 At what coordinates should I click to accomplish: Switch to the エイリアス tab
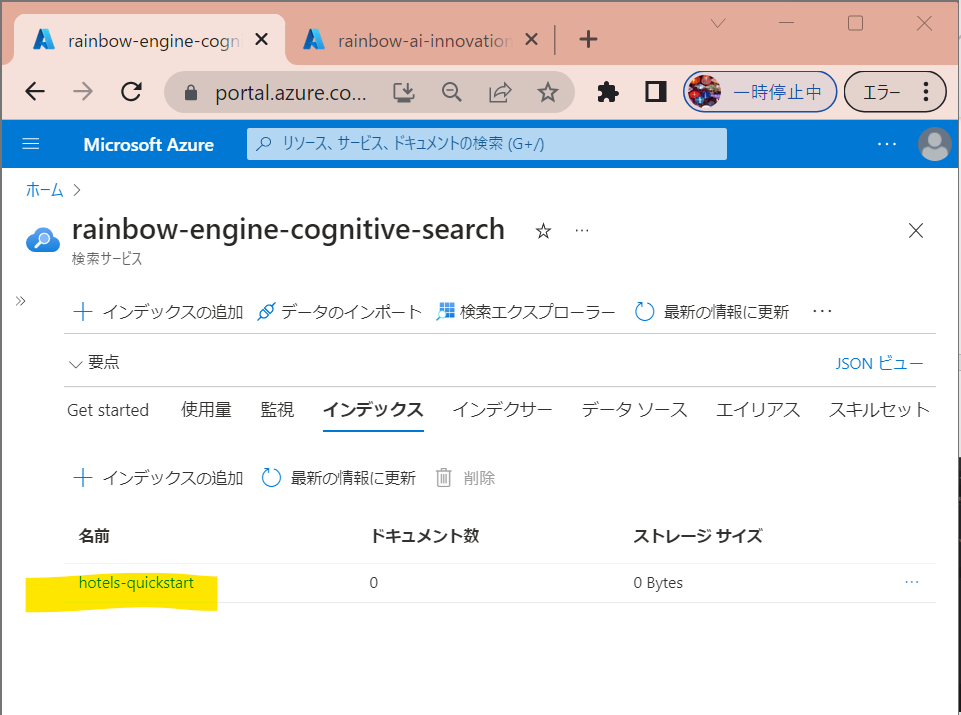(x=758, y=410)
